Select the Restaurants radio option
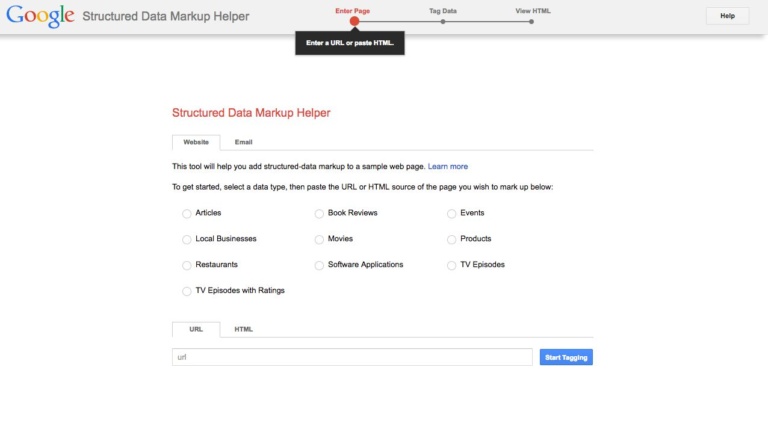This screenshot has height=435, width=768. 187,265
